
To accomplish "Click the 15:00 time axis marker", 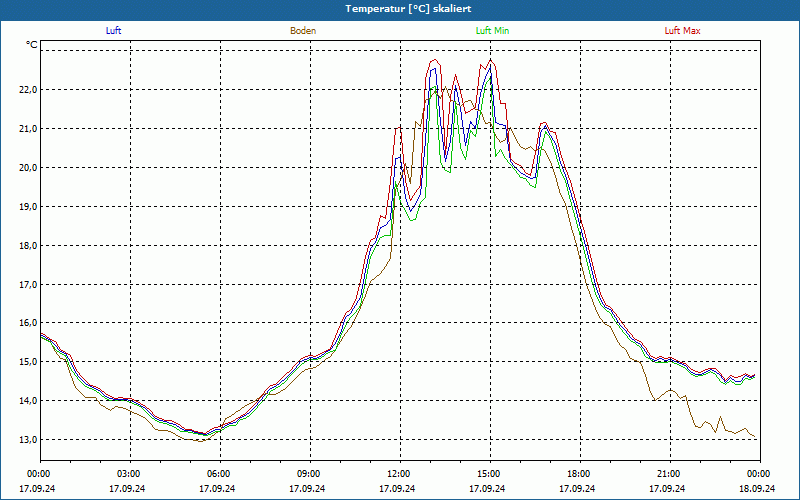I will click(489, 474).
